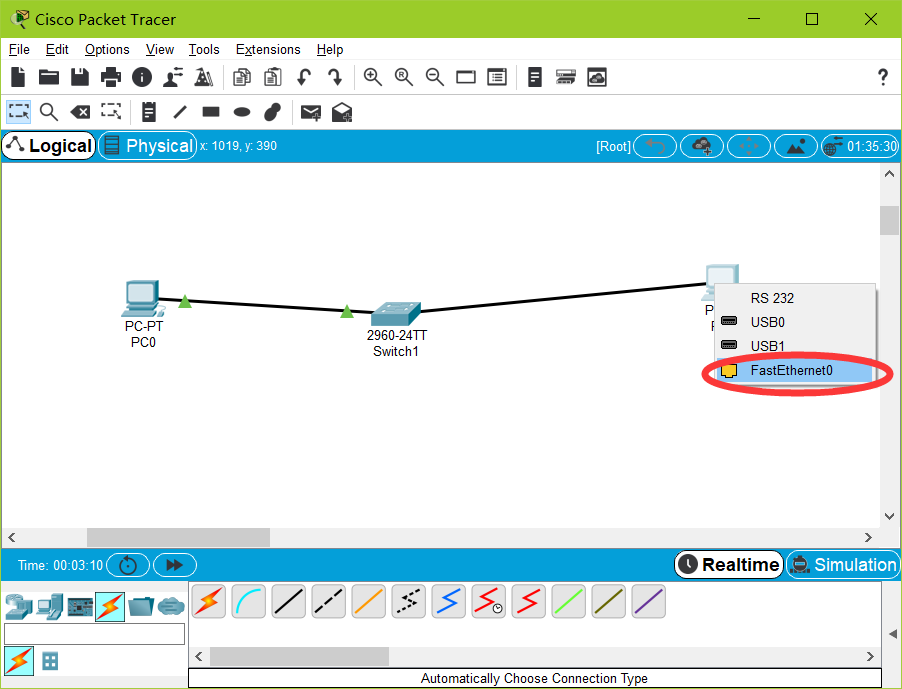Viewport: 902px width, 689px height.
Task: Open a file with the folder icon
Action: point(49,77)
